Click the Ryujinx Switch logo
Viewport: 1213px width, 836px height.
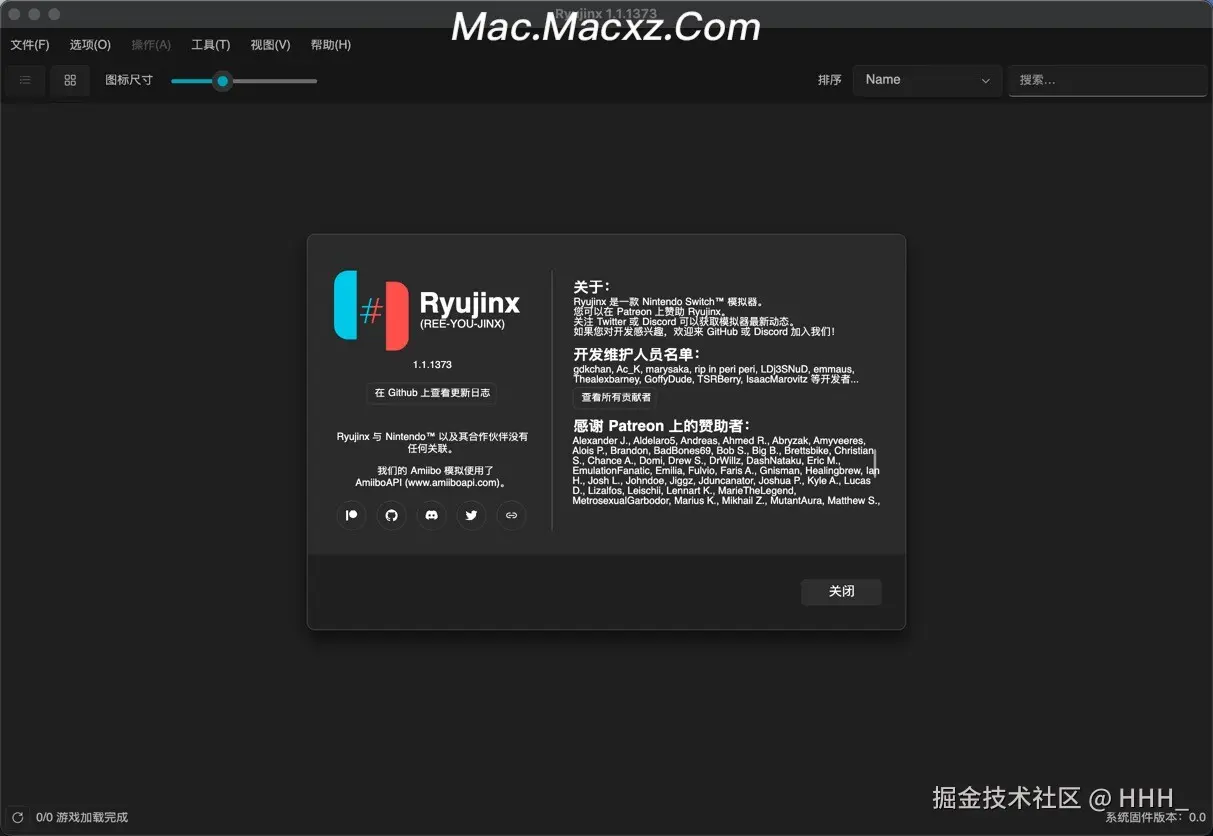click(371, 310)
